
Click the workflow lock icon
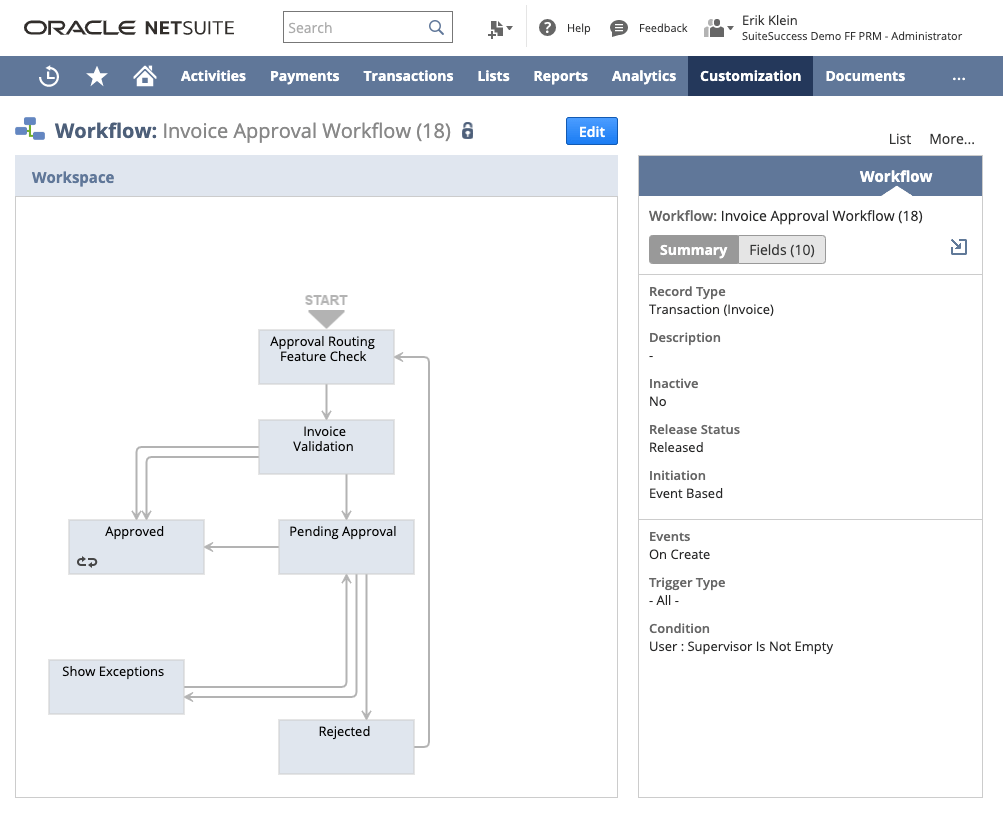(467, 131)
